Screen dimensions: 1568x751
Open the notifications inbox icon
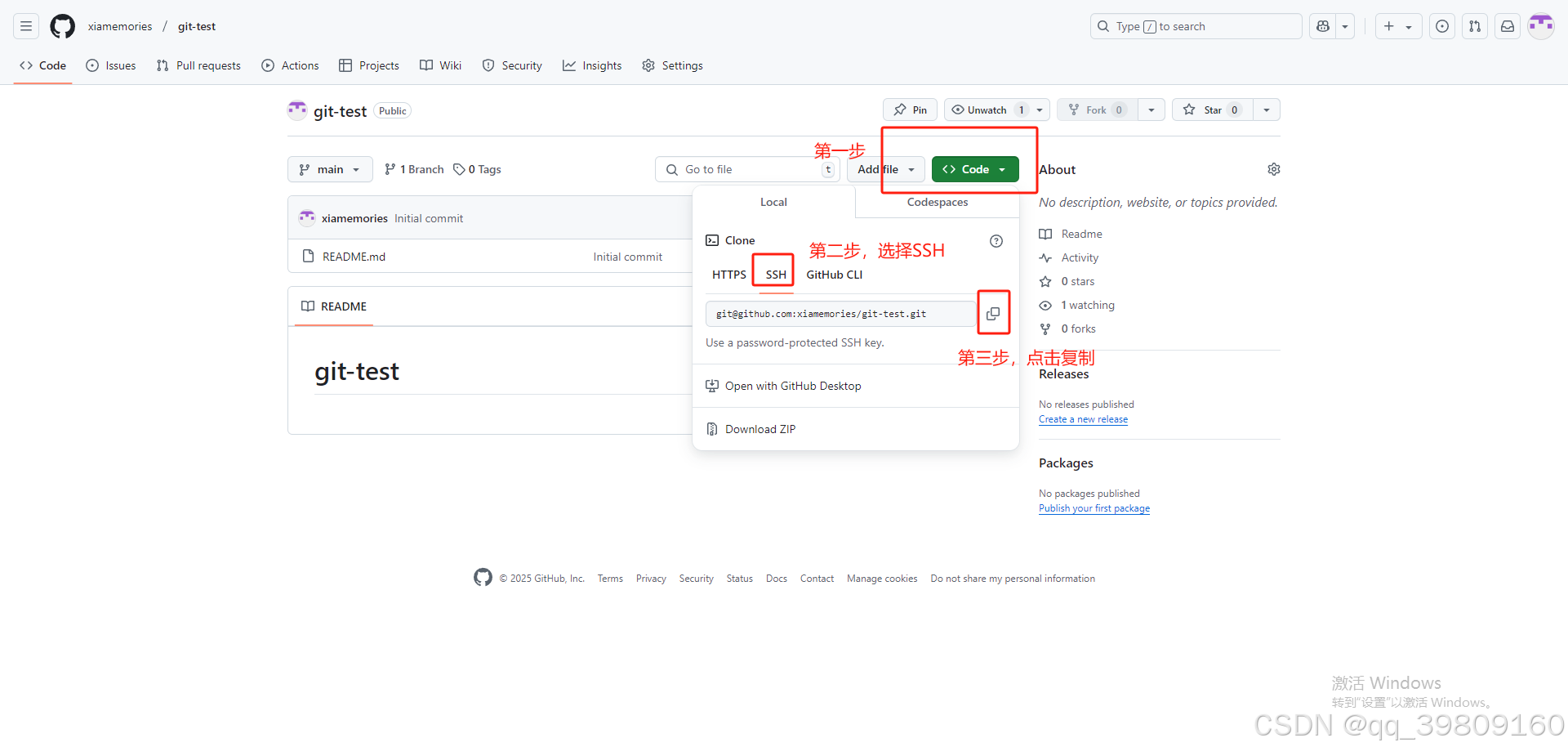tap(1508, 26)
